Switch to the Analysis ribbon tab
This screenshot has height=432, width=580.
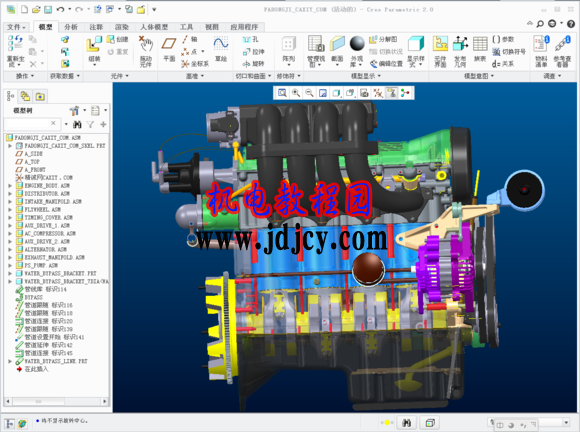pos(71,27)
